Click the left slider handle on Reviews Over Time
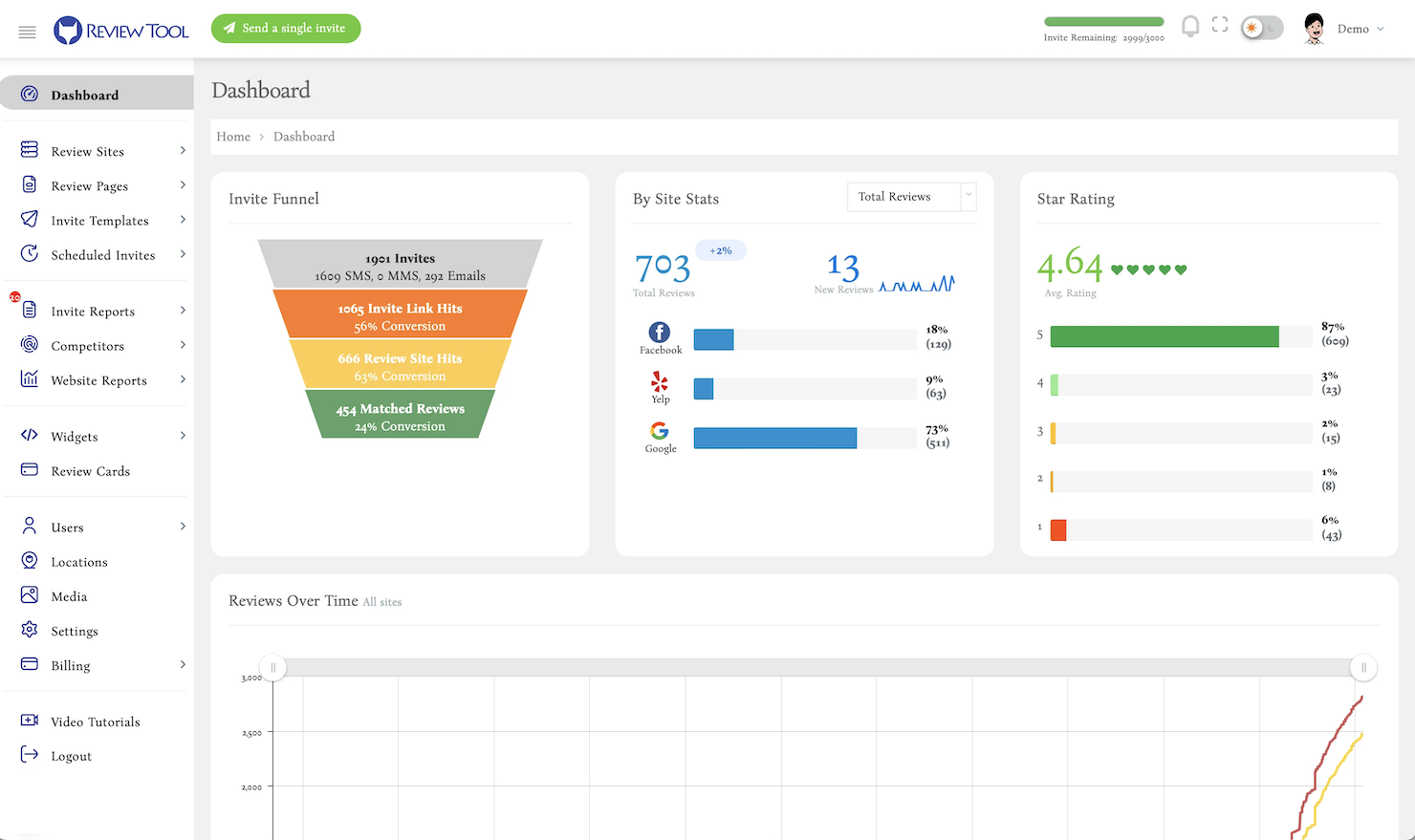 [272, 668]
